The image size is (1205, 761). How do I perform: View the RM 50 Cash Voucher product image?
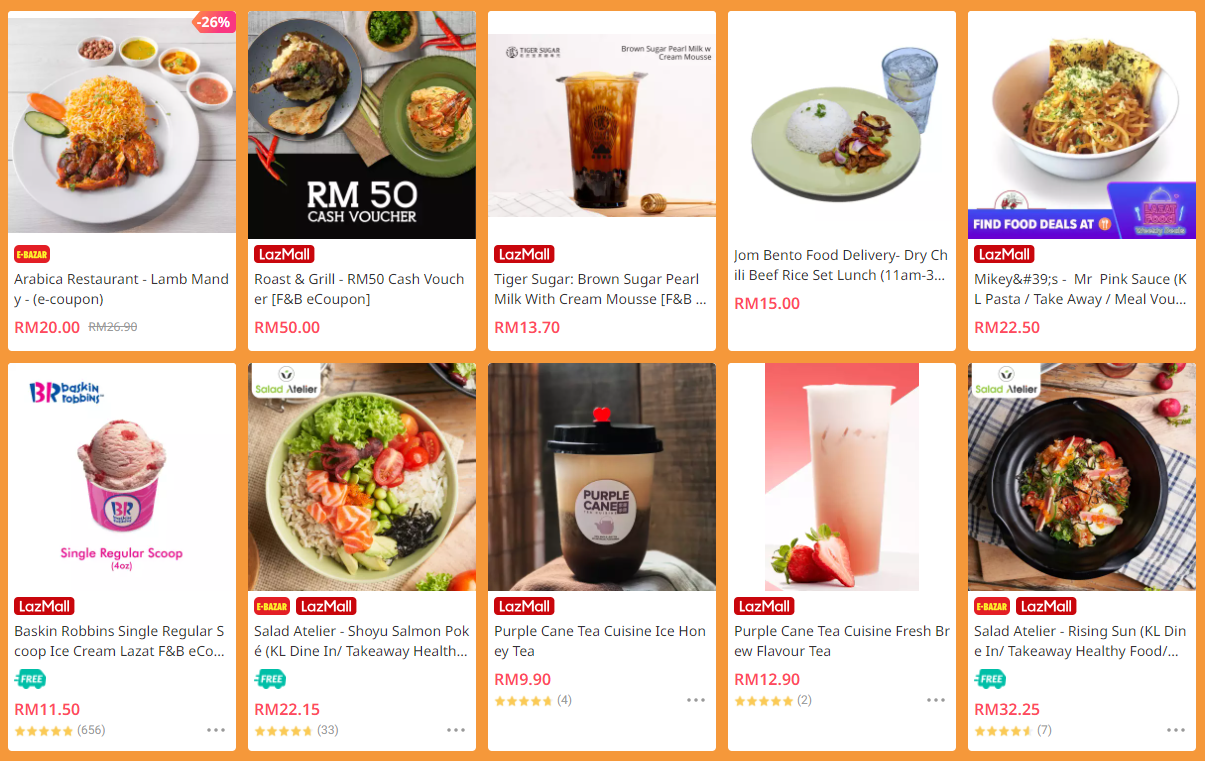tap(362, 125)
